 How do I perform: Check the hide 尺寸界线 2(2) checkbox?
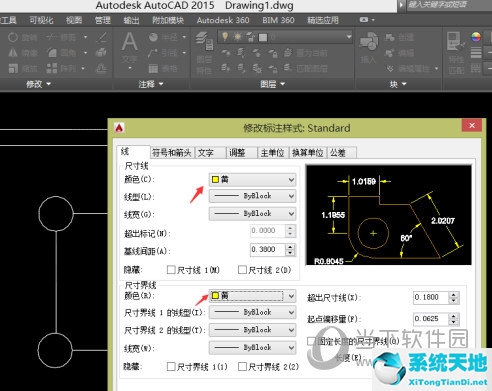coord(242,367)
